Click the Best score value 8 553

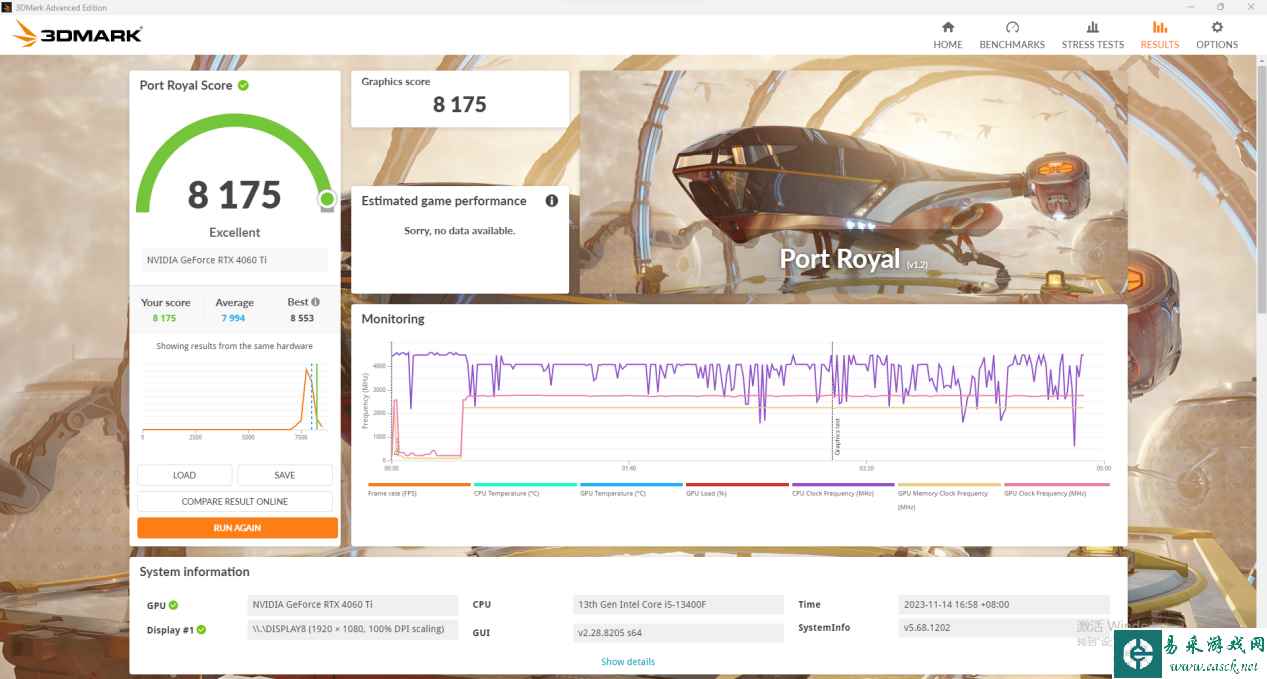point(302,318)
